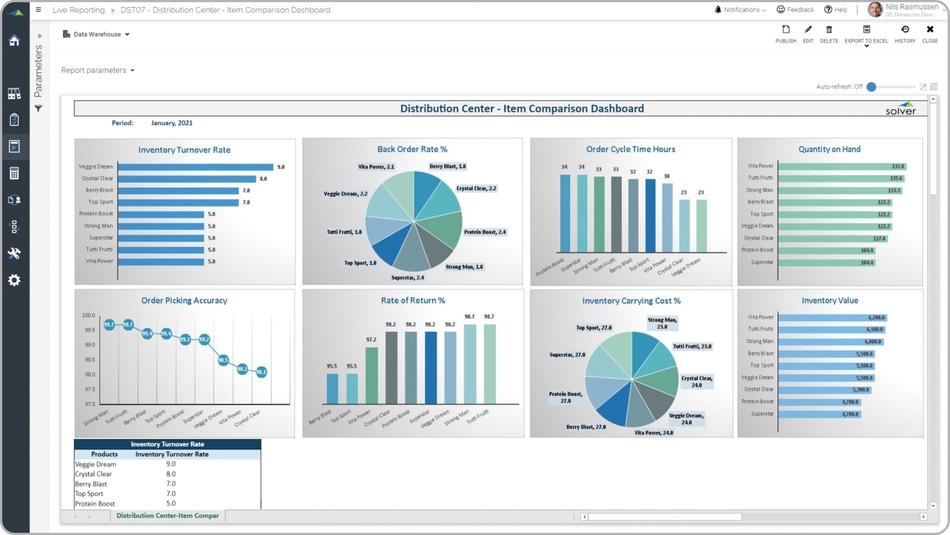Toggle the hamburger menu to collapse navigation

38,10
